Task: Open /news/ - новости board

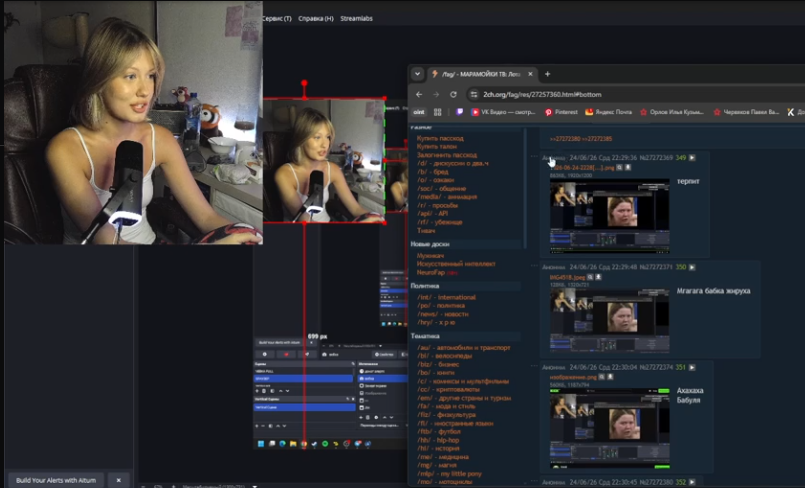Action: (x=443, y=314)
